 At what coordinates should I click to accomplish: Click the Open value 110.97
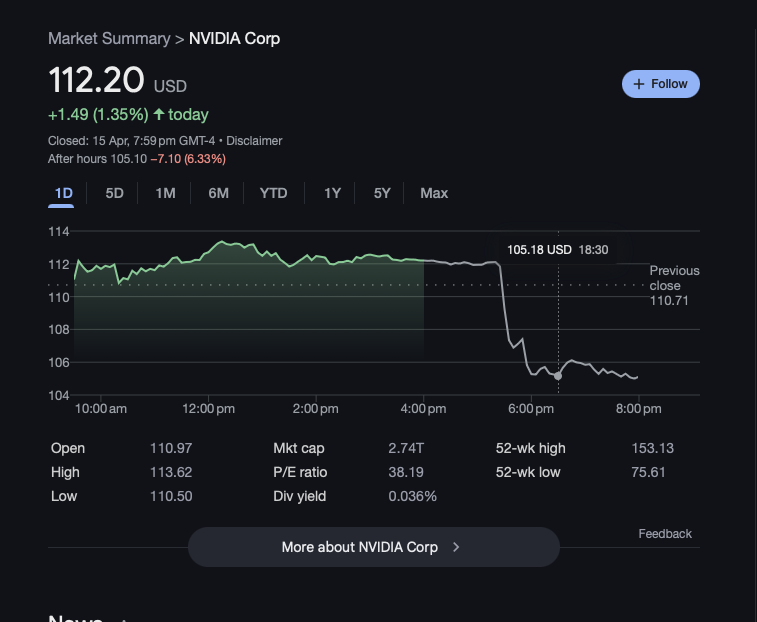click(x=171, y=448)
